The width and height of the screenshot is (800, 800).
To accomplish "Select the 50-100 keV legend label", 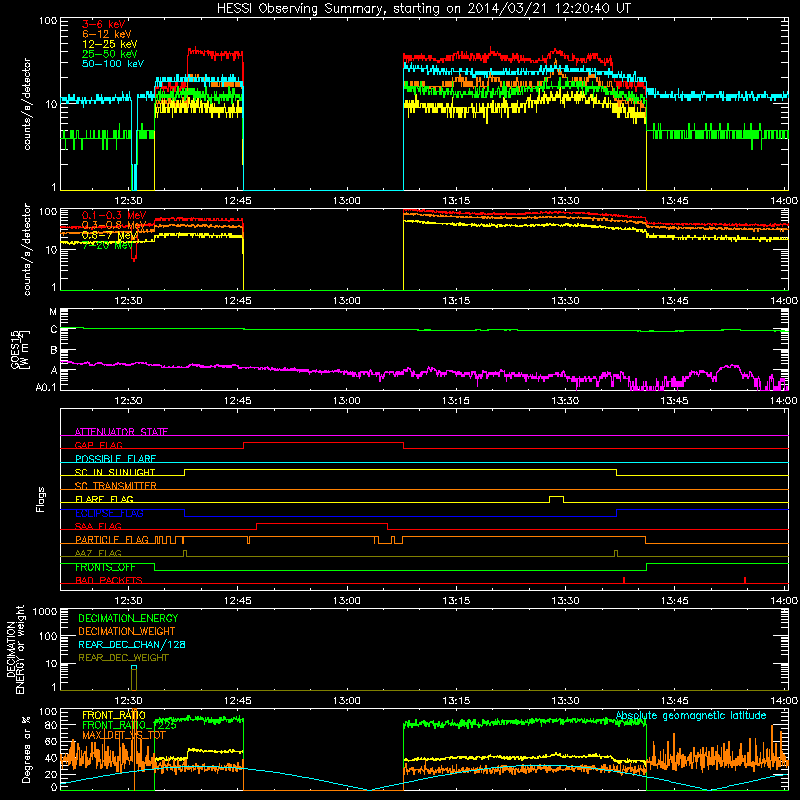I will (113, 64).
